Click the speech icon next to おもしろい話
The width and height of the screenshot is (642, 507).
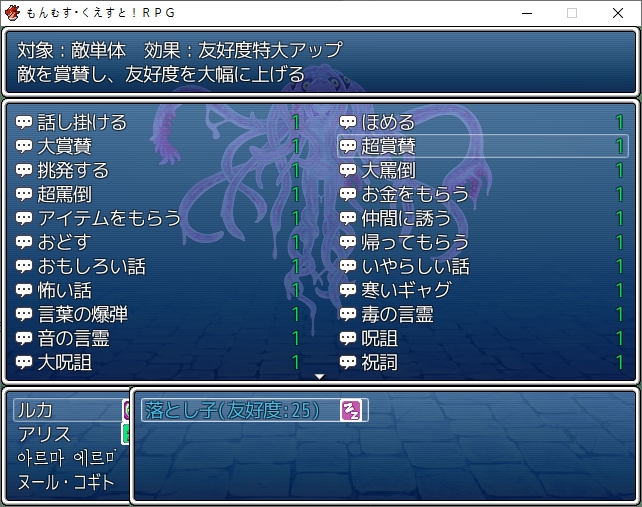click(24, 267)
